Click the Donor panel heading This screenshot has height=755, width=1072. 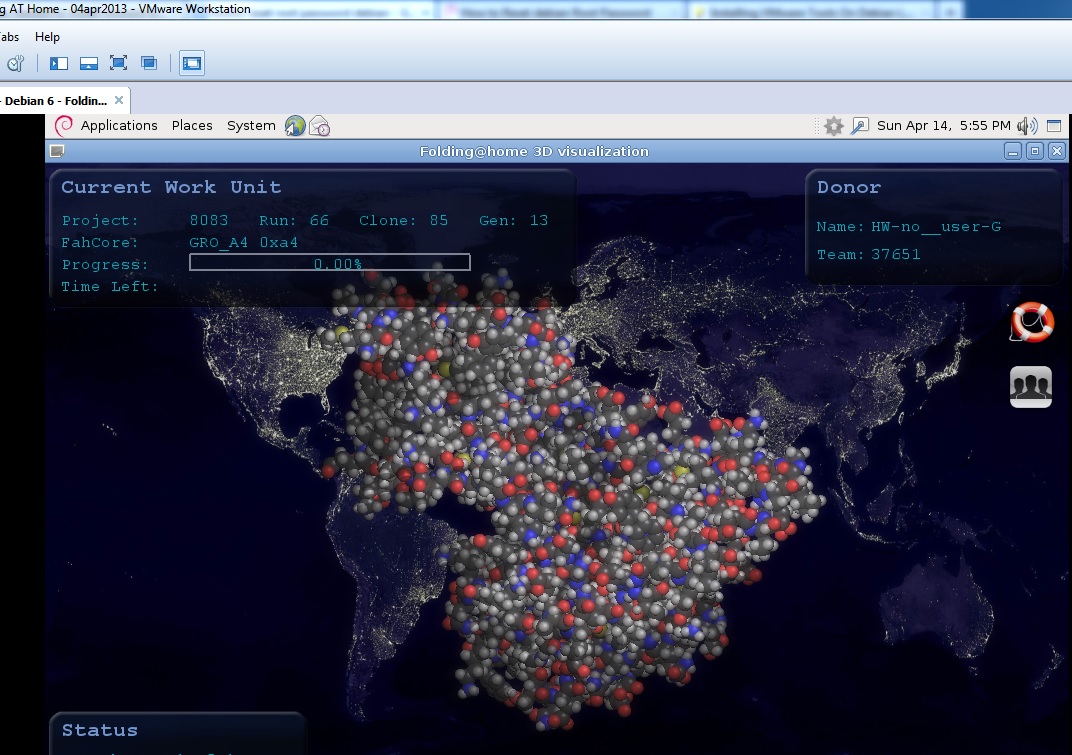point(849,187)
